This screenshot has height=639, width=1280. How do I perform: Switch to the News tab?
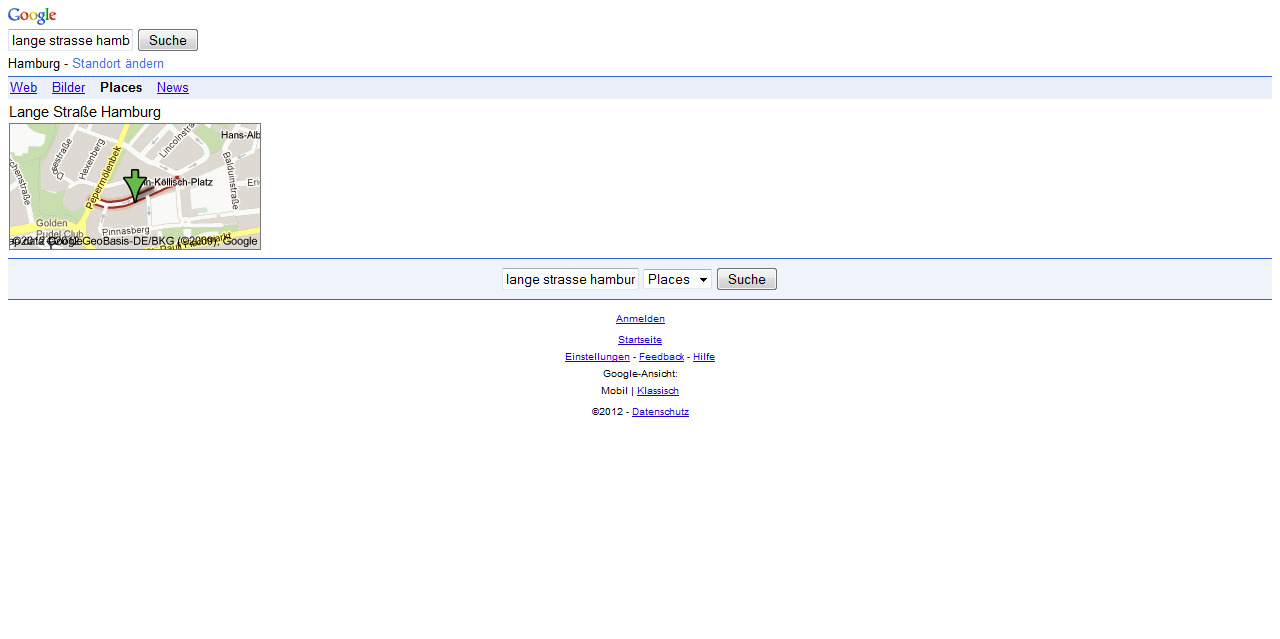click(173, 88)
